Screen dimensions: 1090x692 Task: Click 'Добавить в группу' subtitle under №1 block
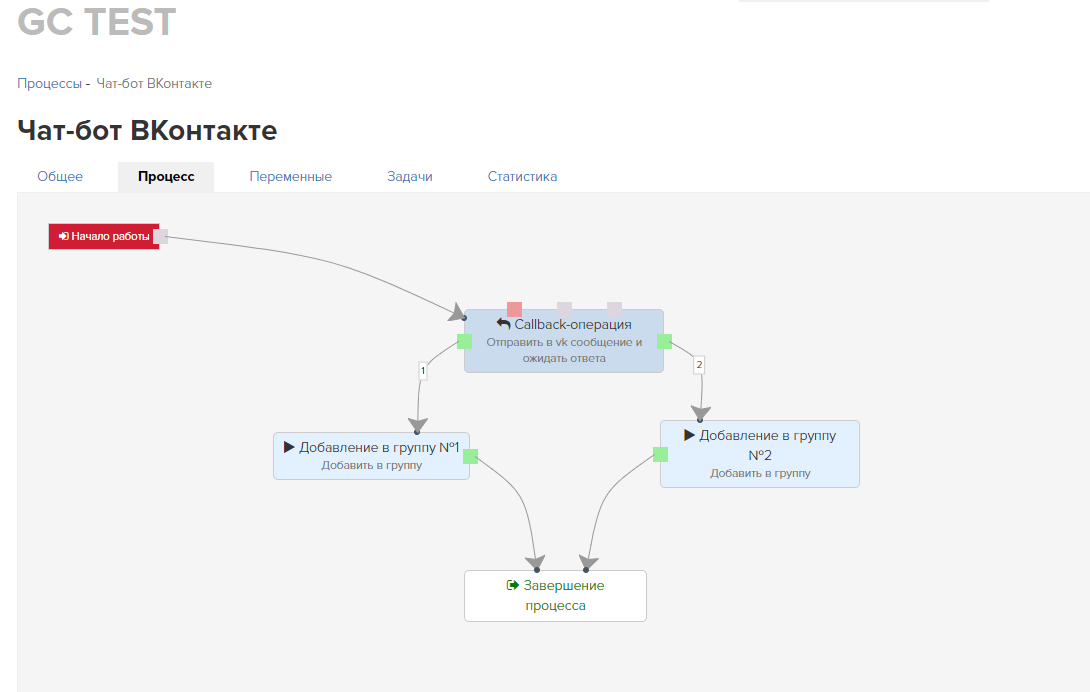(371, 465)
